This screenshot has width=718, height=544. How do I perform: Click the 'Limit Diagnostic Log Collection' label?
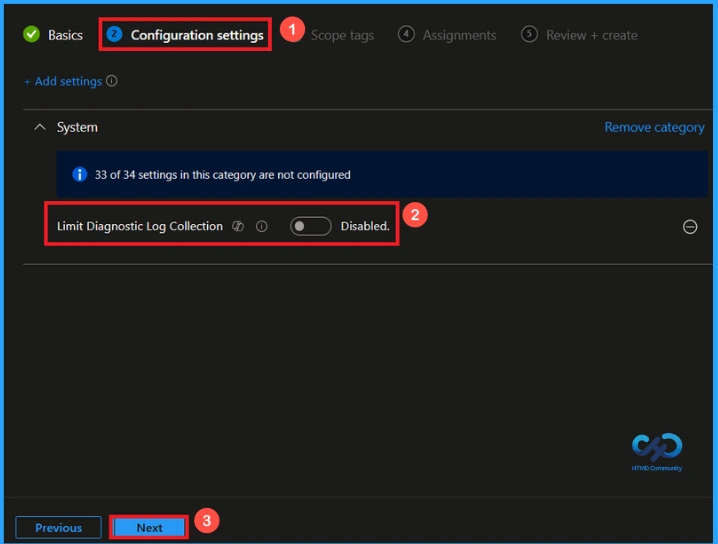tap(140, 226)
